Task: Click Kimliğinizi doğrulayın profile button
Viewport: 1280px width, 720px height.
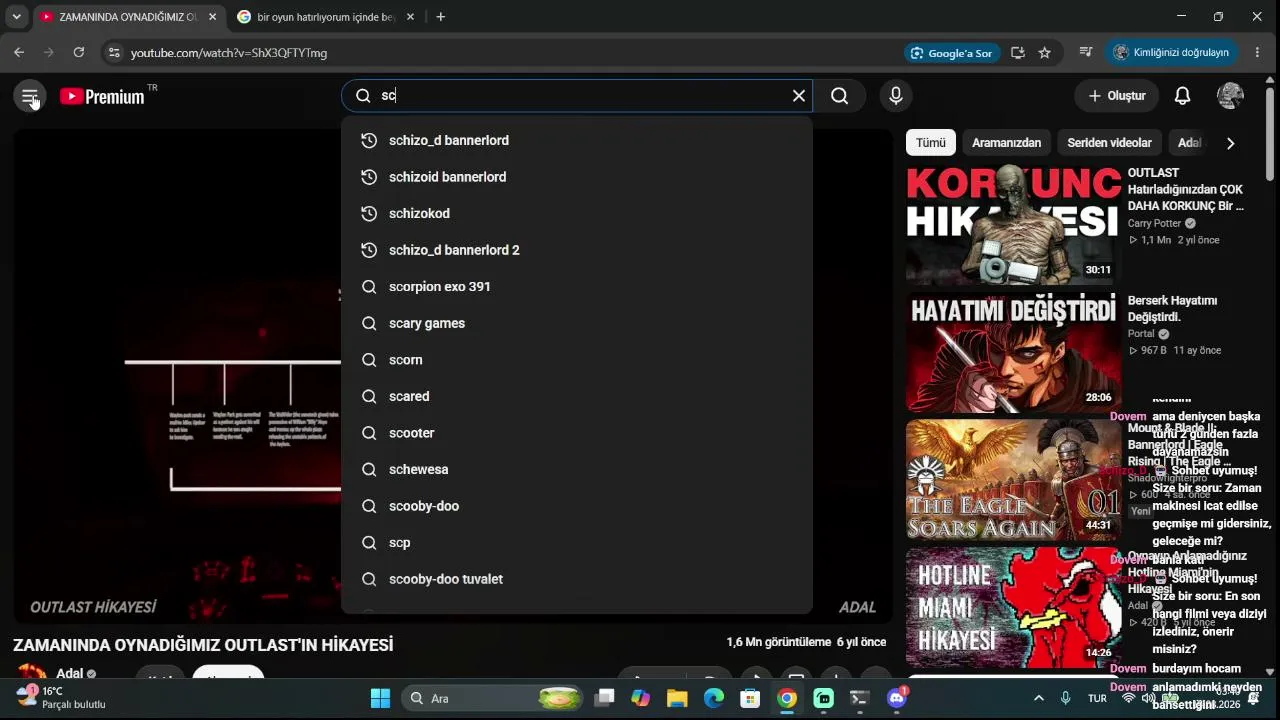Action: pyautogui.click(x=1171, y=52)
